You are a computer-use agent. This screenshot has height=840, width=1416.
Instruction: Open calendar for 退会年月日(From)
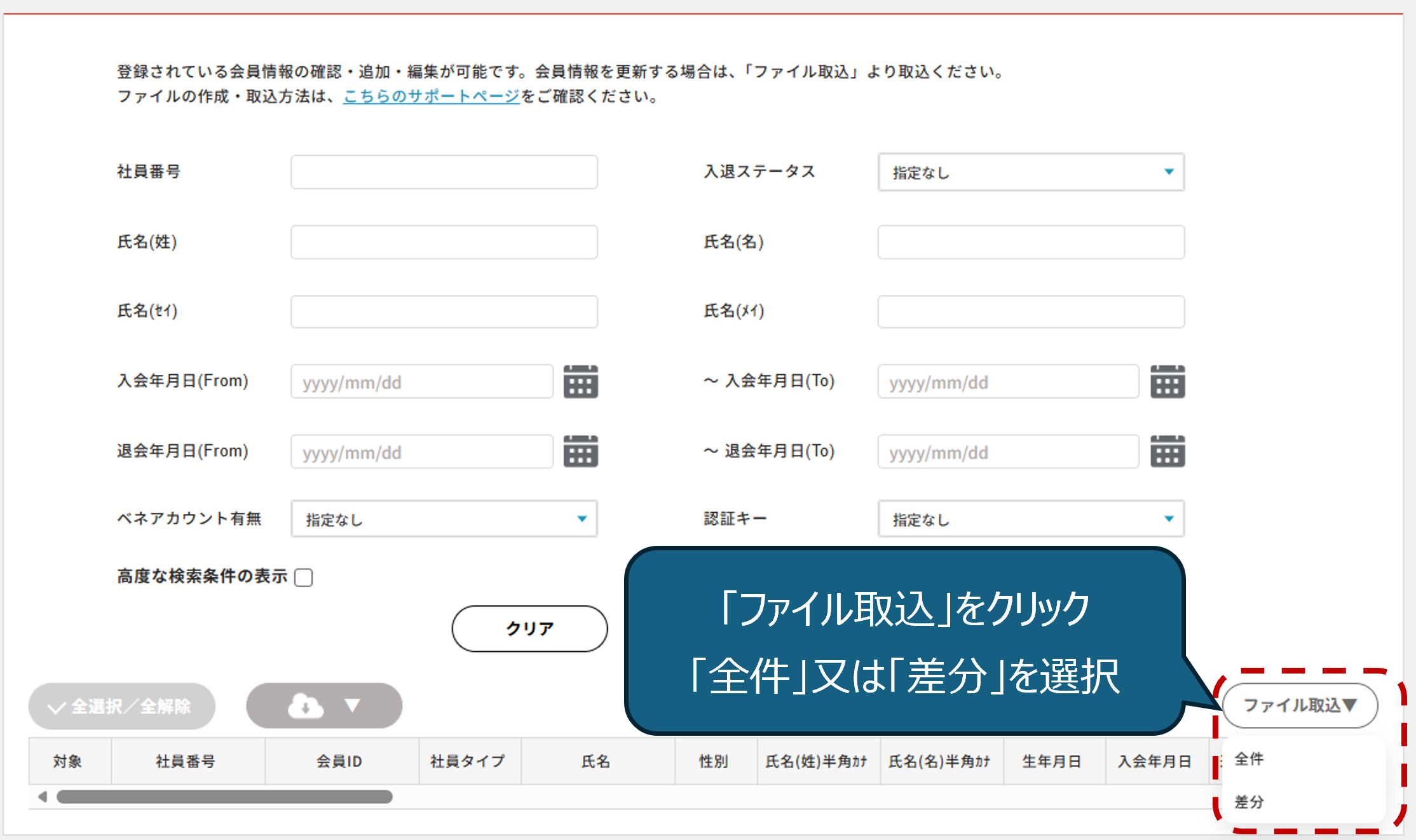(580, 451)
